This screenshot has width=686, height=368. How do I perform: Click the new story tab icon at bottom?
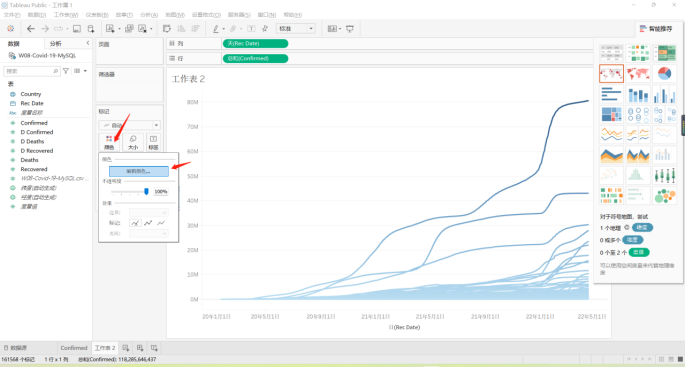click(154, 348)
